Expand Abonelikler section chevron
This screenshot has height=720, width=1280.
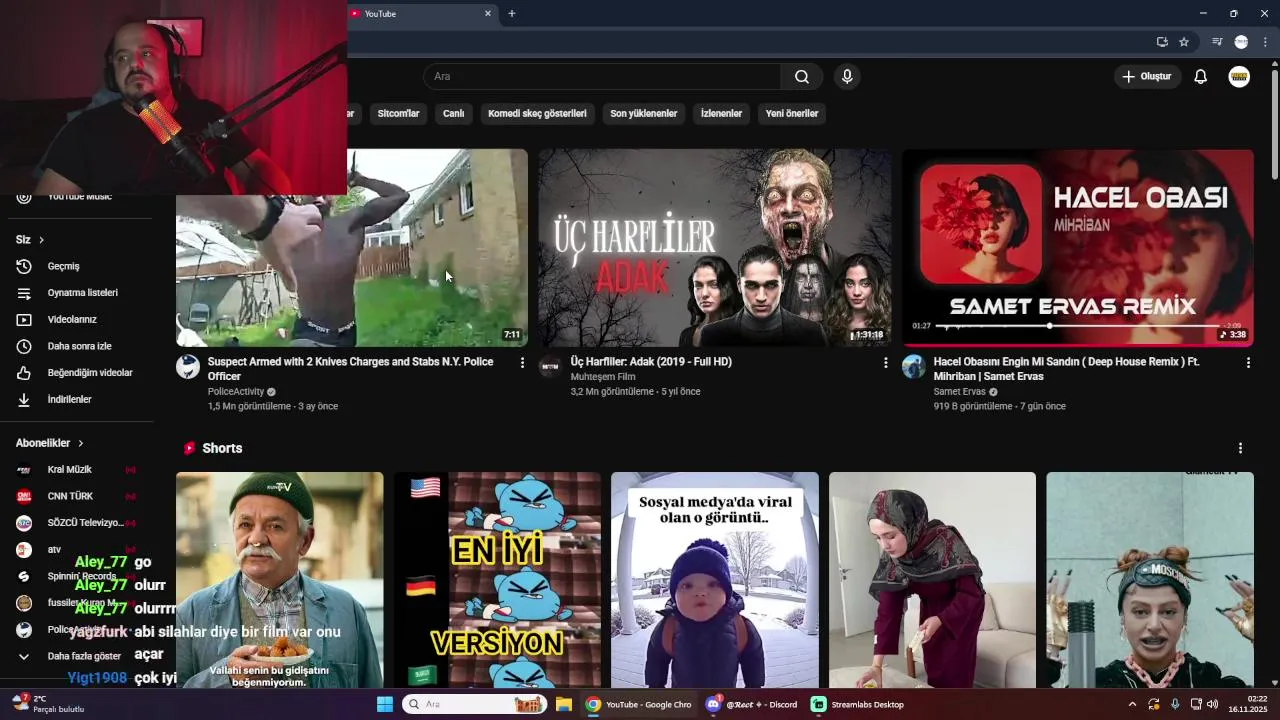click(x=80, y=443)
